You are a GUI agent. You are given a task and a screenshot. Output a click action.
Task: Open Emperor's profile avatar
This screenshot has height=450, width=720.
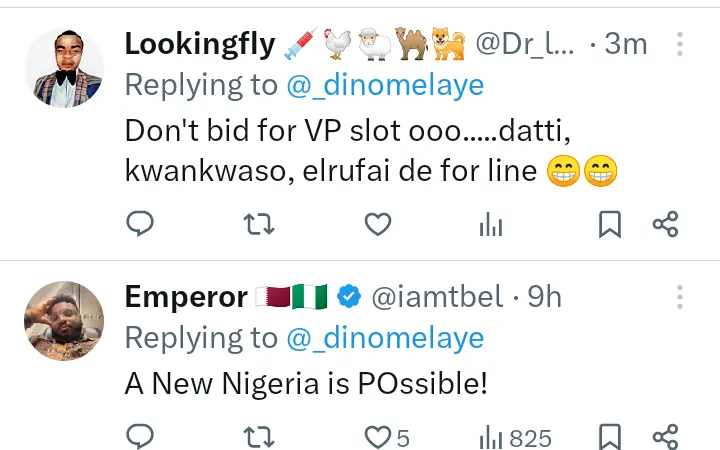[x=64, y=321]
